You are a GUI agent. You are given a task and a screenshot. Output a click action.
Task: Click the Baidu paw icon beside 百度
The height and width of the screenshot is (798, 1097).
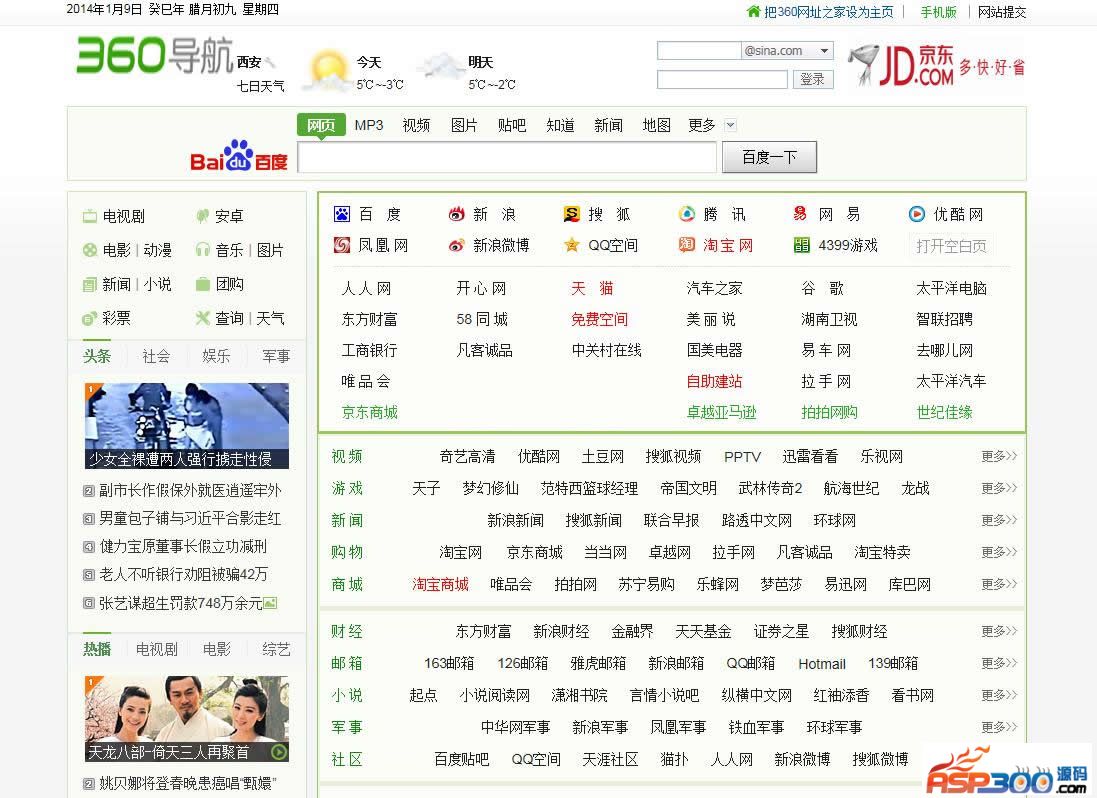click(341, 214)
